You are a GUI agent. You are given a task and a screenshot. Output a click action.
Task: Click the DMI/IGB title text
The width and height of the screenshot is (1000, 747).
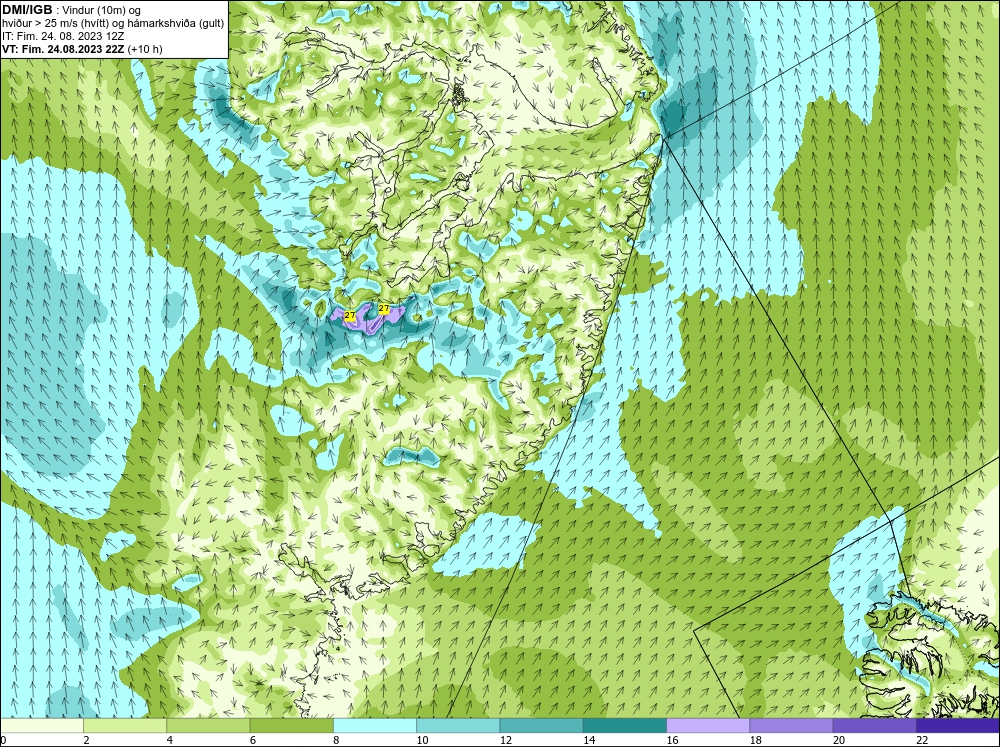pyautogui.click(x=27, y=9)
